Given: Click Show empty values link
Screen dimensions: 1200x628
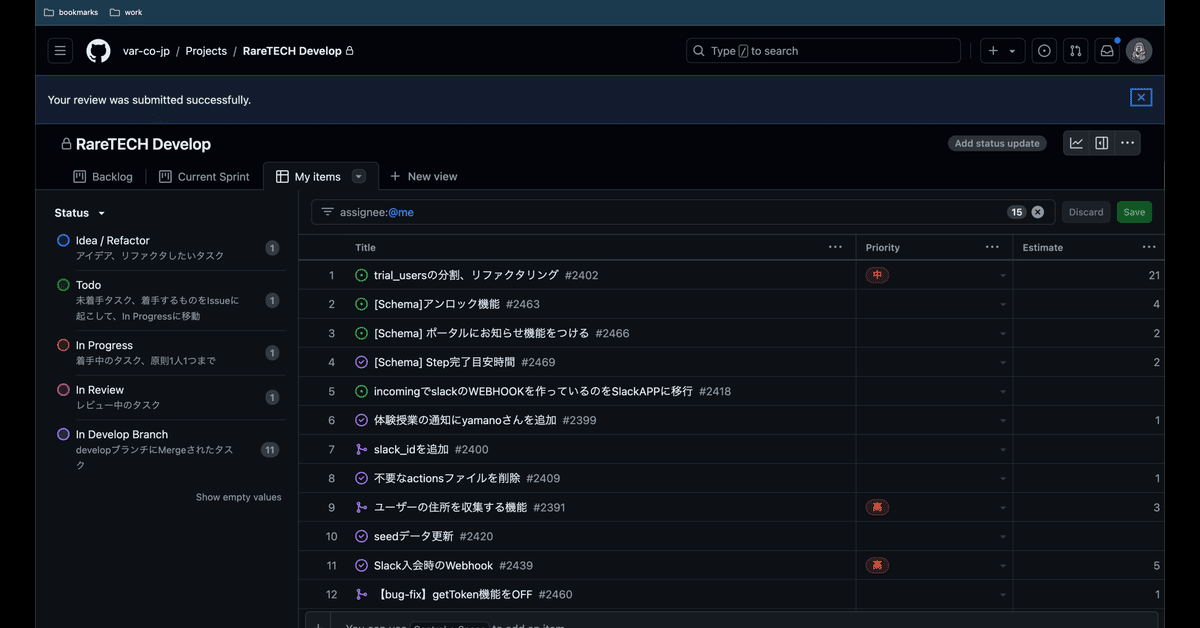Looking at the screenshot, I should [x=238, y=497].
